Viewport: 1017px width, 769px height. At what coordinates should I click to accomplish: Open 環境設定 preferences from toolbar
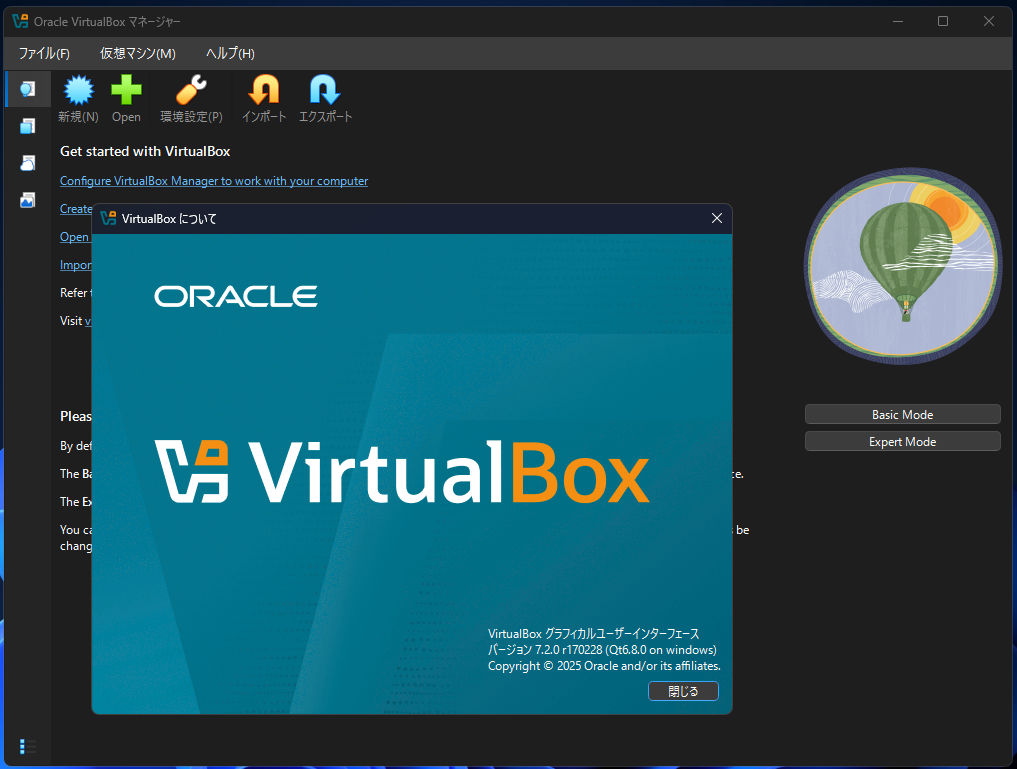[190, 97]
